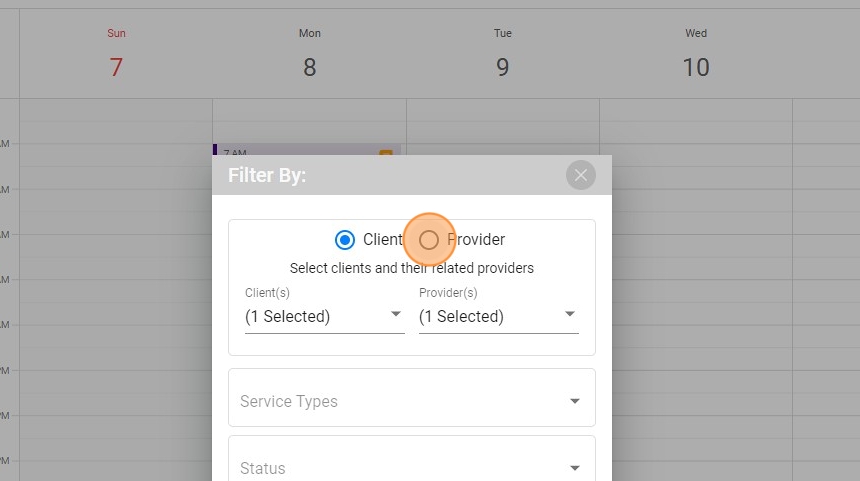
Task: Go to Wednesday the 10th
Action: click(695, 67)
